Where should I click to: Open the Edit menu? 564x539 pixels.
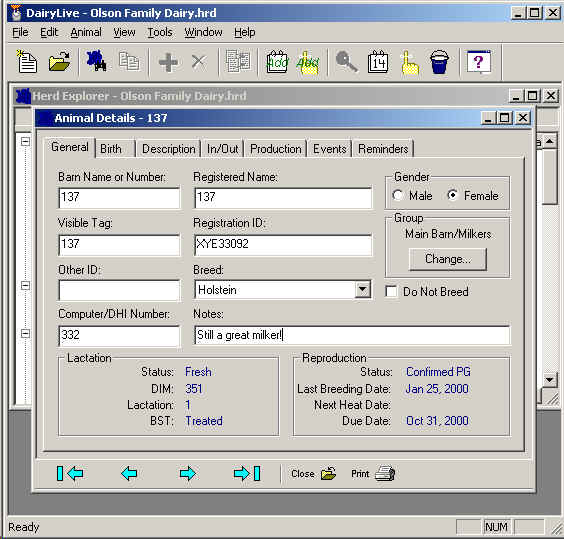click(x=49, y=32)
